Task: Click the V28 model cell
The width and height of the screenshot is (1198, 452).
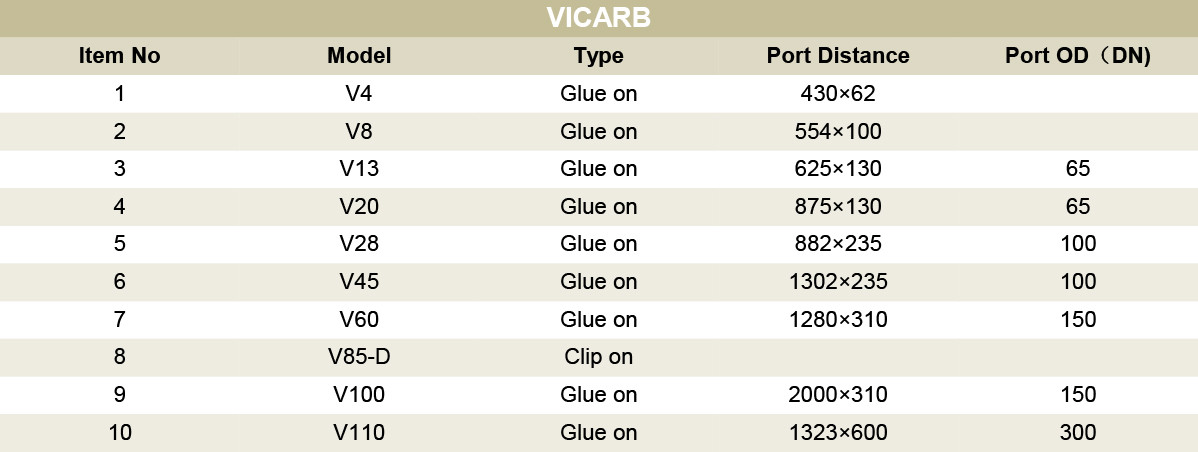Action: coord(359,244)
